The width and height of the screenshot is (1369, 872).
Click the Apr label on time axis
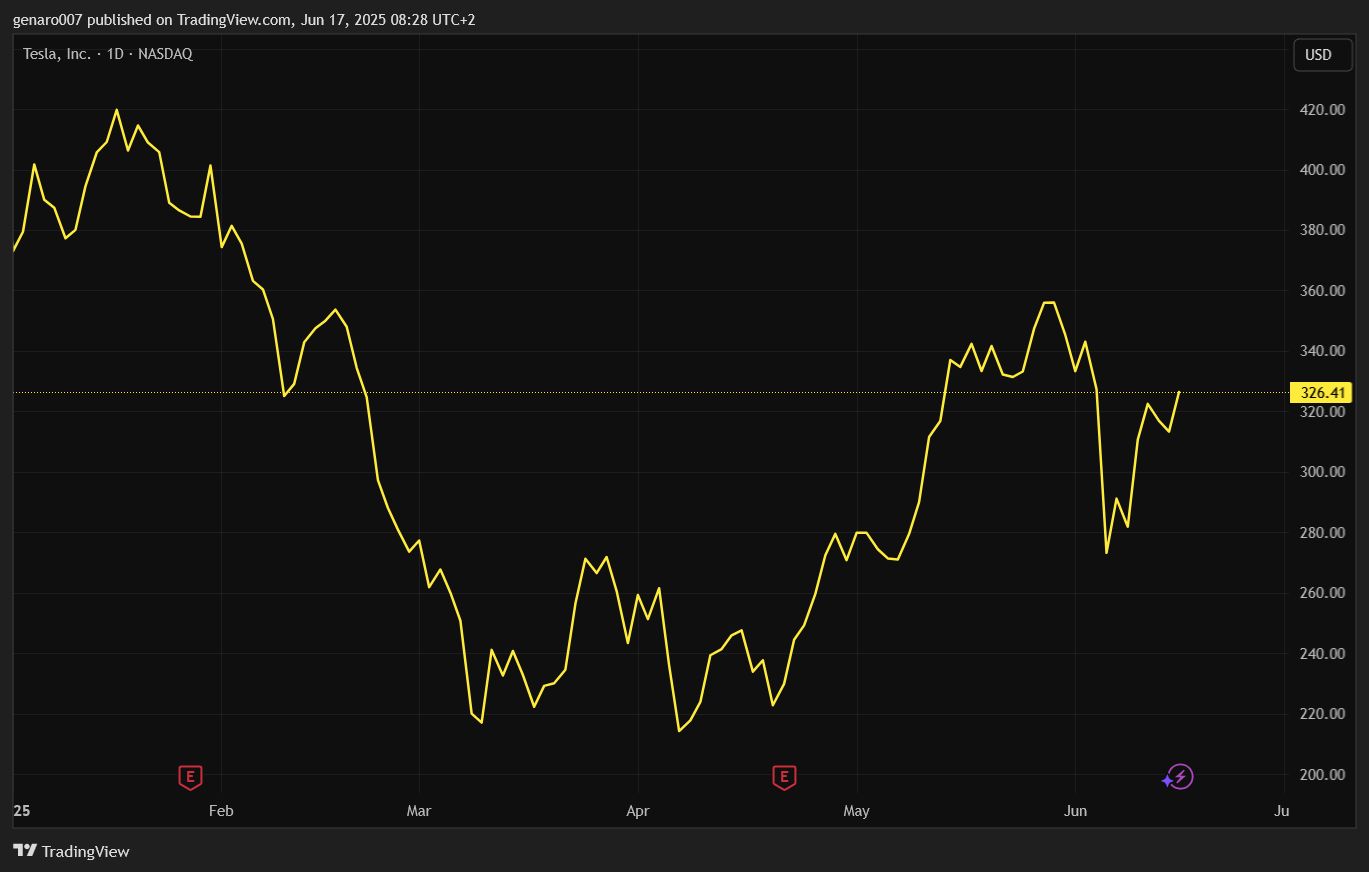[637, 811]
